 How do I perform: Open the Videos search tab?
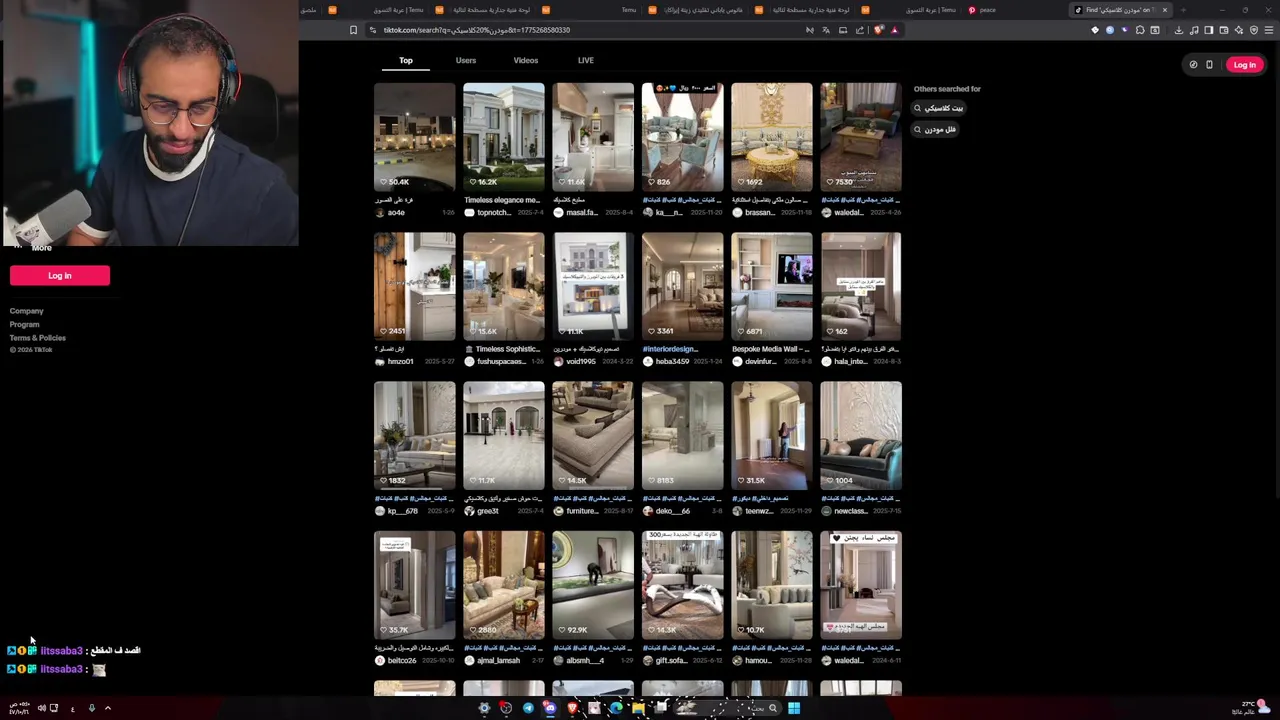[526, 60]
